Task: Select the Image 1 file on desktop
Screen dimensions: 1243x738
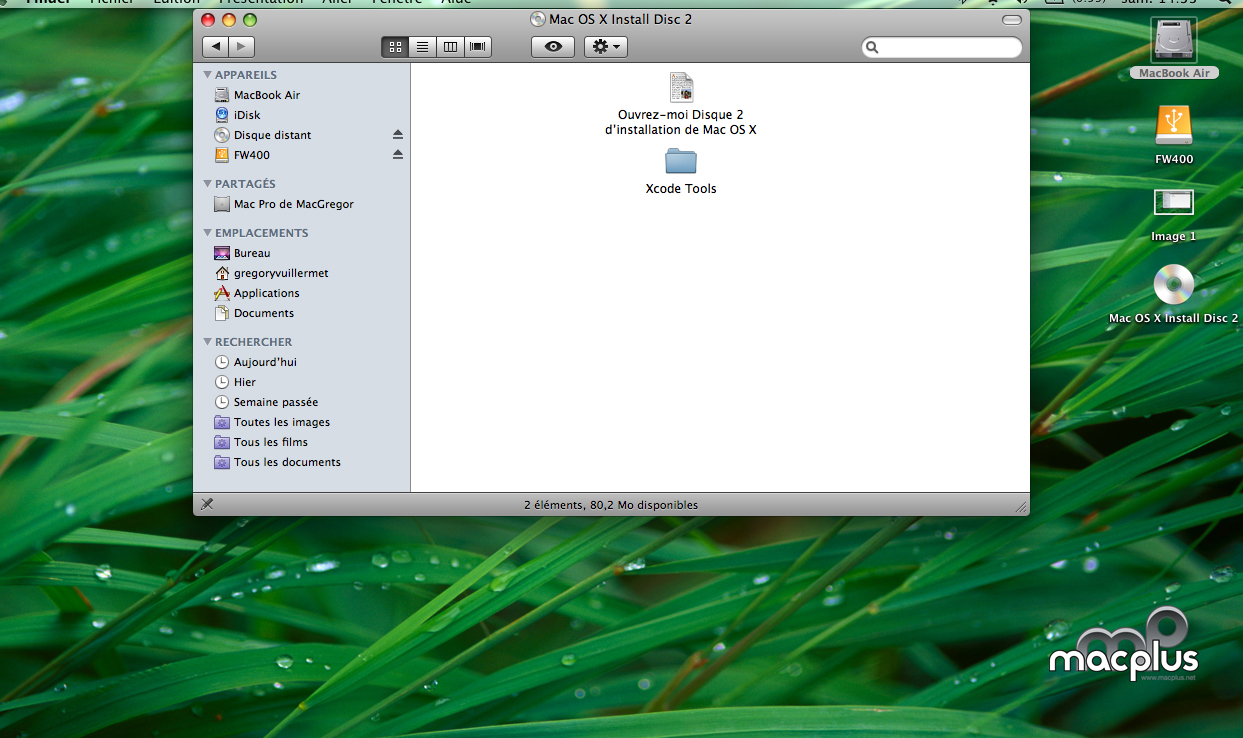Action: pyautogui.click(x=1174, y=203)
